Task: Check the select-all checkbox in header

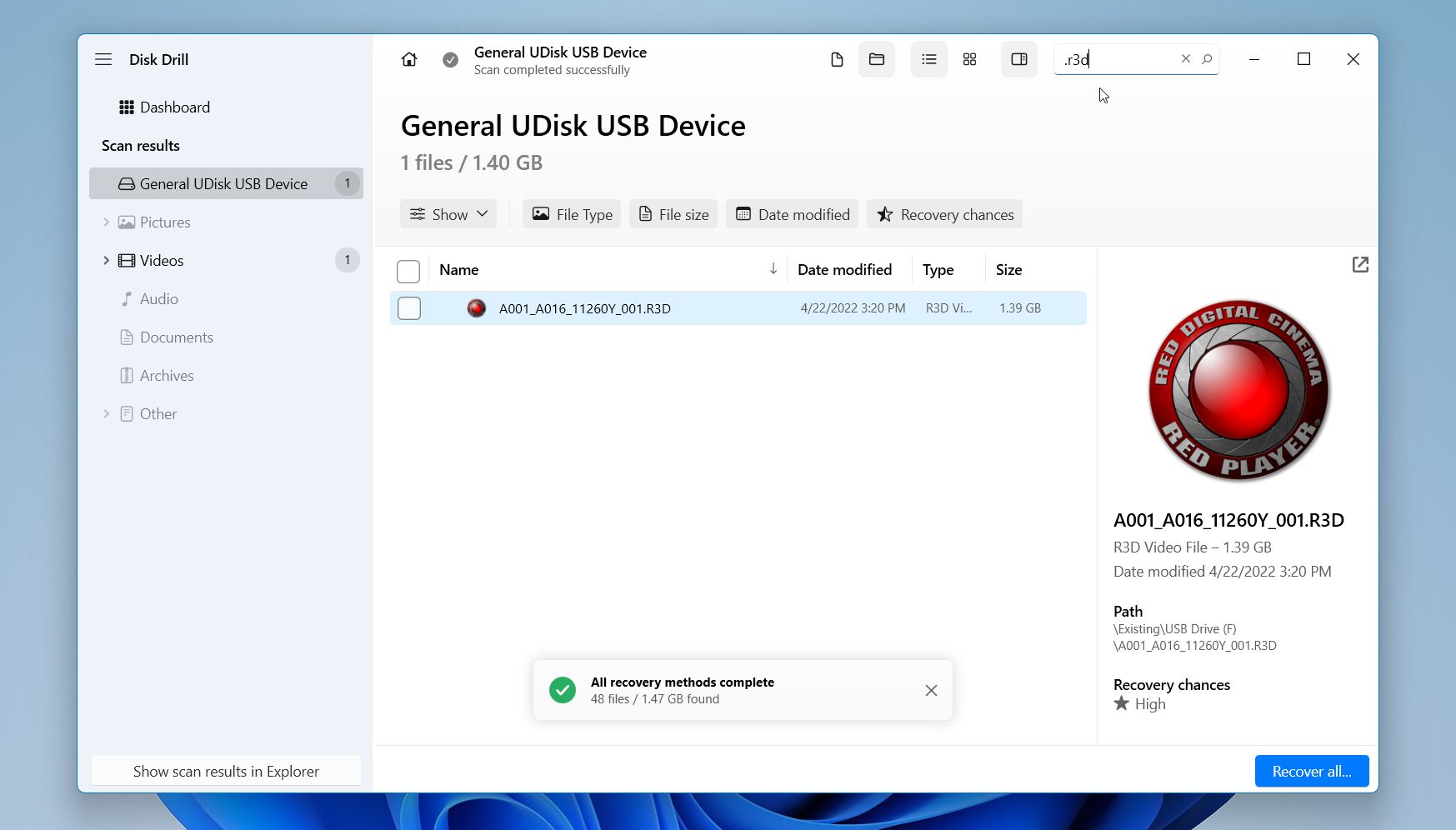Action: point(408,271)
